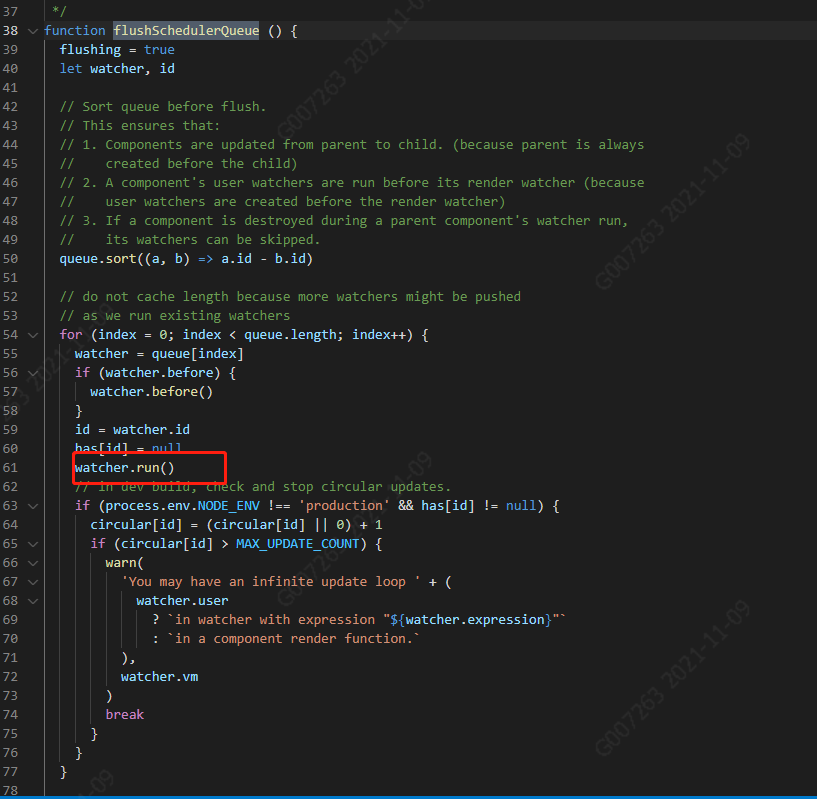
Task: Click watcher.user on line 68
Action: [x=182, y=601]
